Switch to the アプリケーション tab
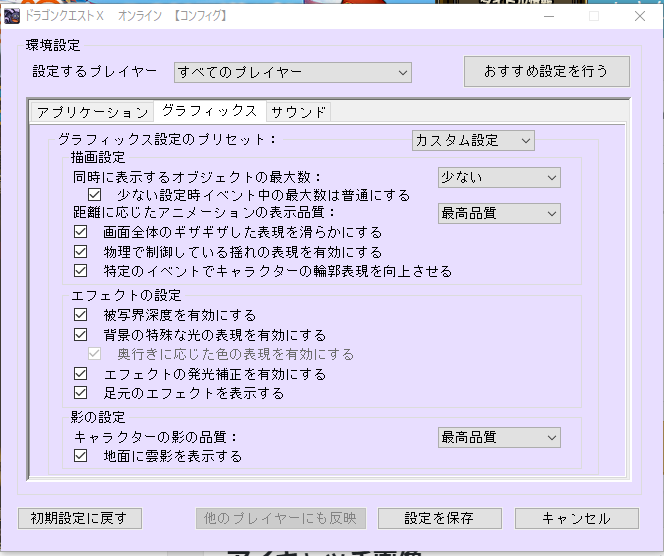 click(91, 112)
